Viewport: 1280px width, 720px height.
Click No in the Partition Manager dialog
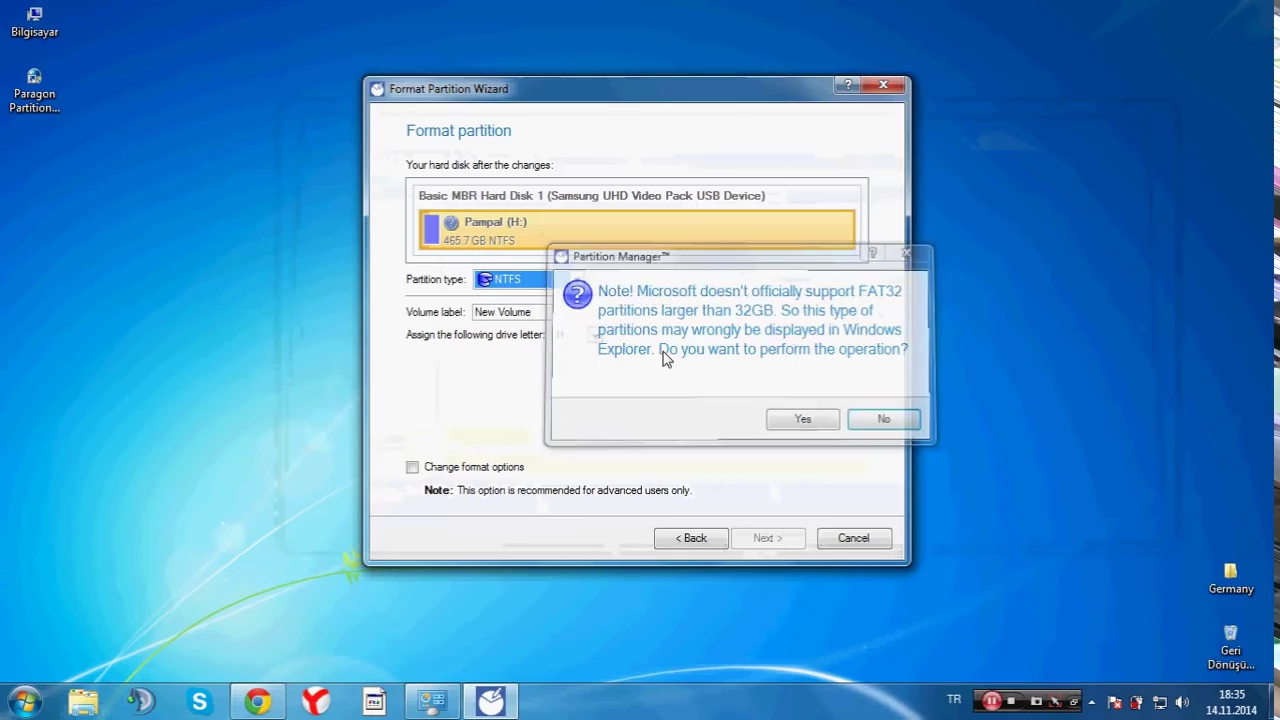pyautogui.click(x=884, y=419)
